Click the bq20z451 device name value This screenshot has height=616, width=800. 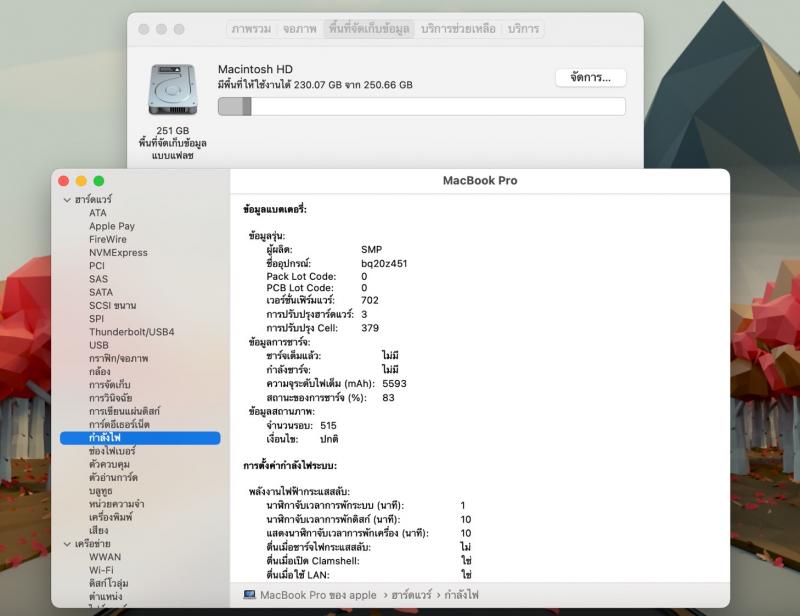384,264
